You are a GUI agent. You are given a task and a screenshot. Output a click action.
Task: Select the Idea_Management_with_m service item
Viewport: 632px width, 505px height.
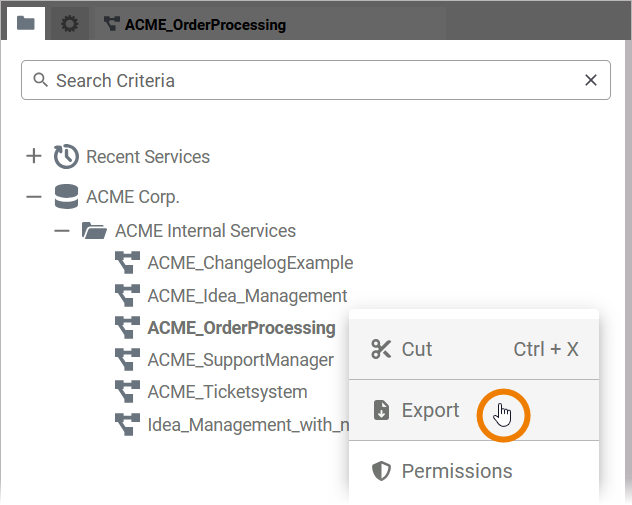pos(247,423)
